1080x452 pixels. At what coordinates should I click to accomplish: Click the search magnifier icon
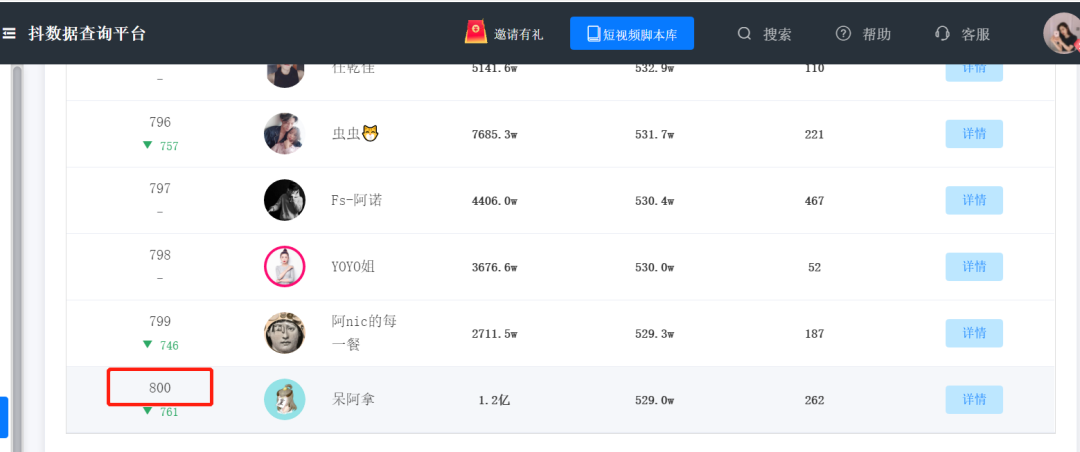(x=744, y=34)
